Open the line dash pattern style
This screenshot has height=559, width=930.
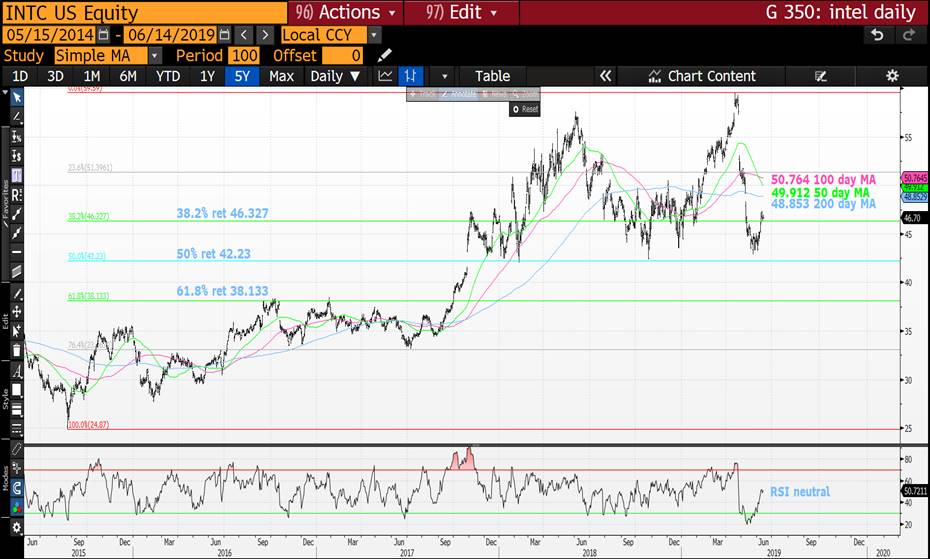[17, 428]
